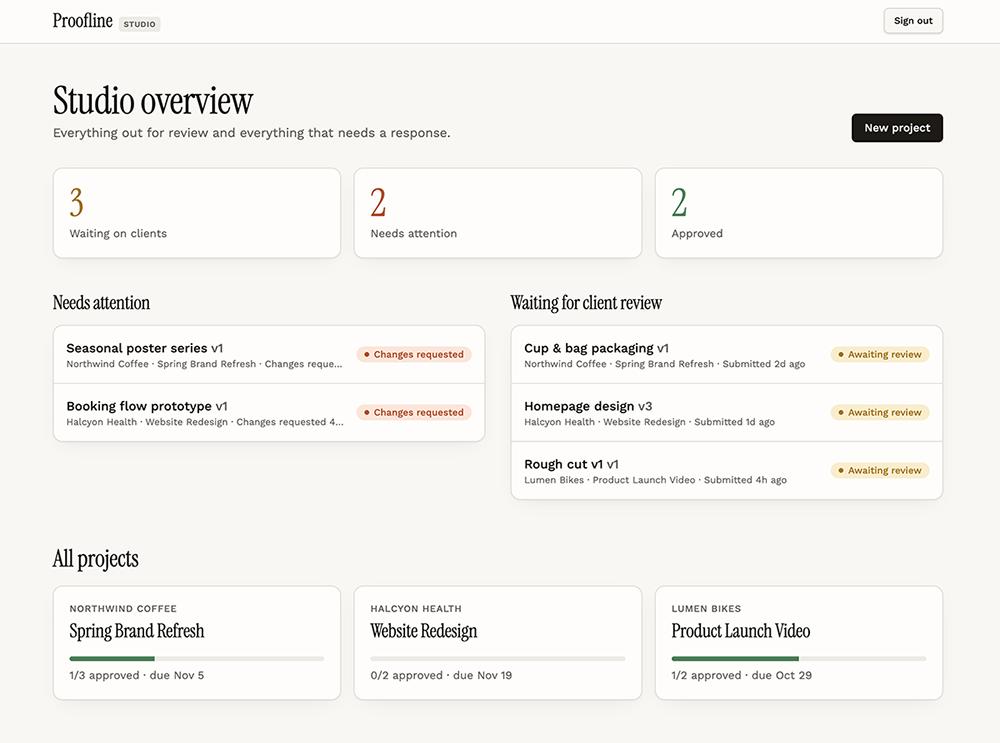The image size is (1000, 743).
Task: Click Awaiting review badge on Rough cut v1
Action: click(880, 471)
